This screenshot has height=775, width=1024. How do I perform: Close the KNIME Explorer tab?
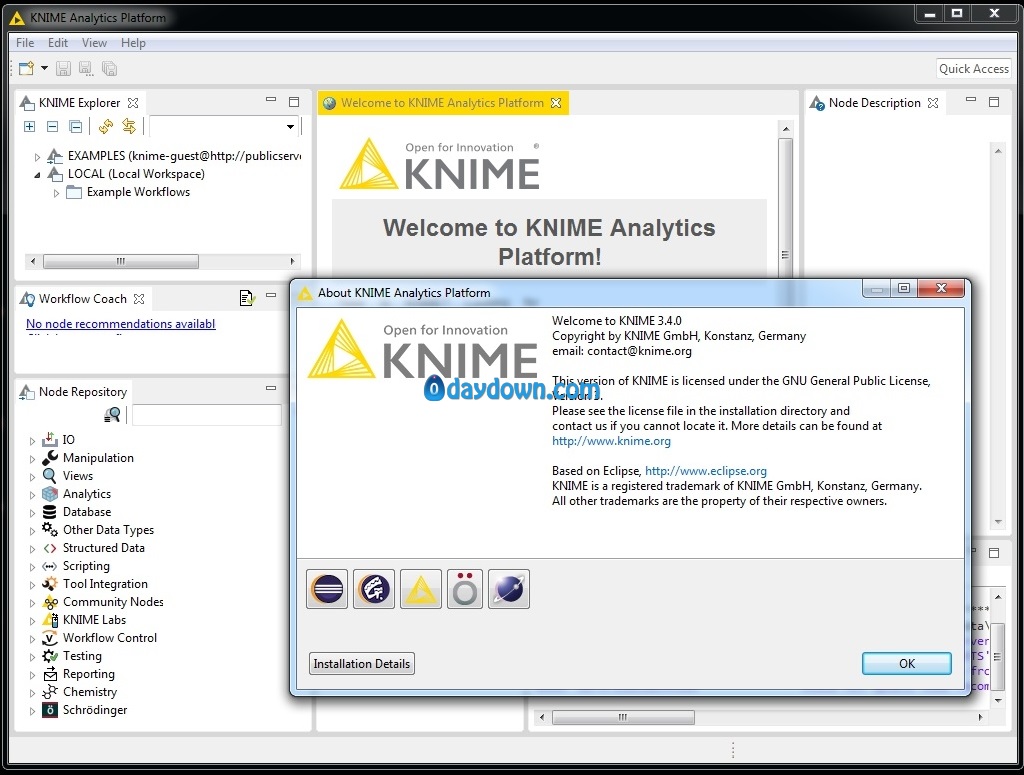[133, 103]
